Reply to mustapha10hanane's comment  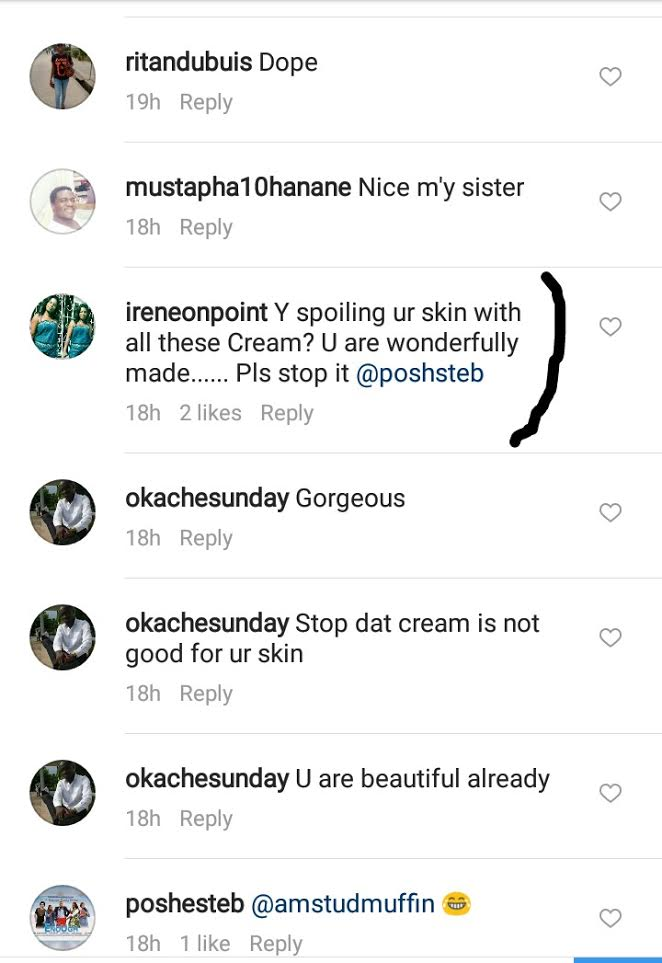click(x=205, y=227)
